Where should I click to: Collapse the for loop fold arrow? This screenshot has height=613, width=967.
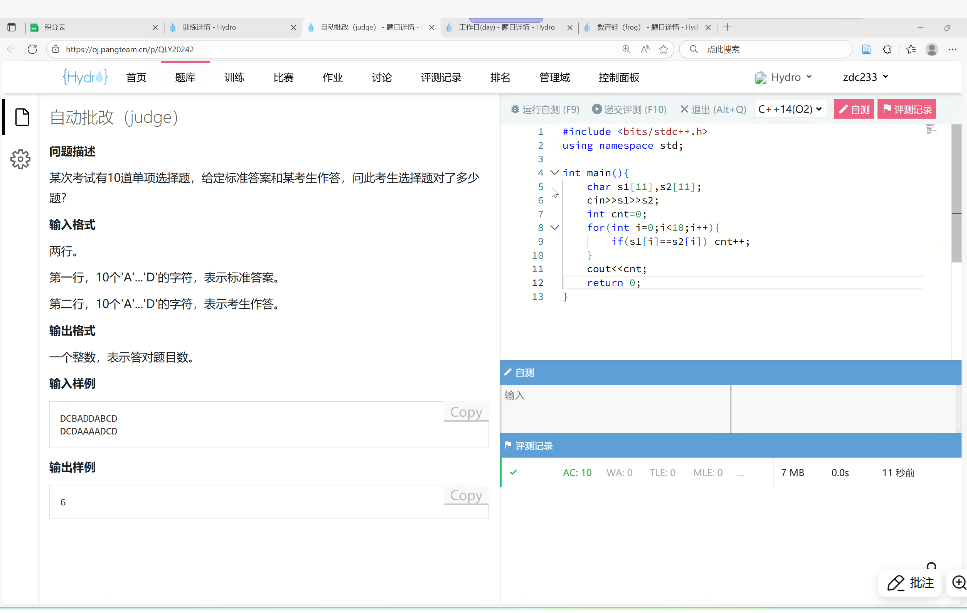pos(554,228)
